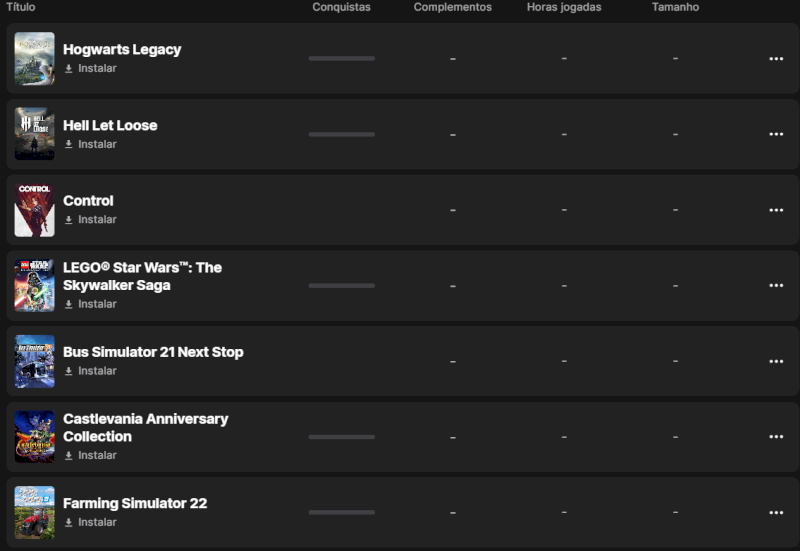Click Hogwarts Legacy achievements progress bar
The width and height of the screenshot is (800, 551).
[341, 59]
